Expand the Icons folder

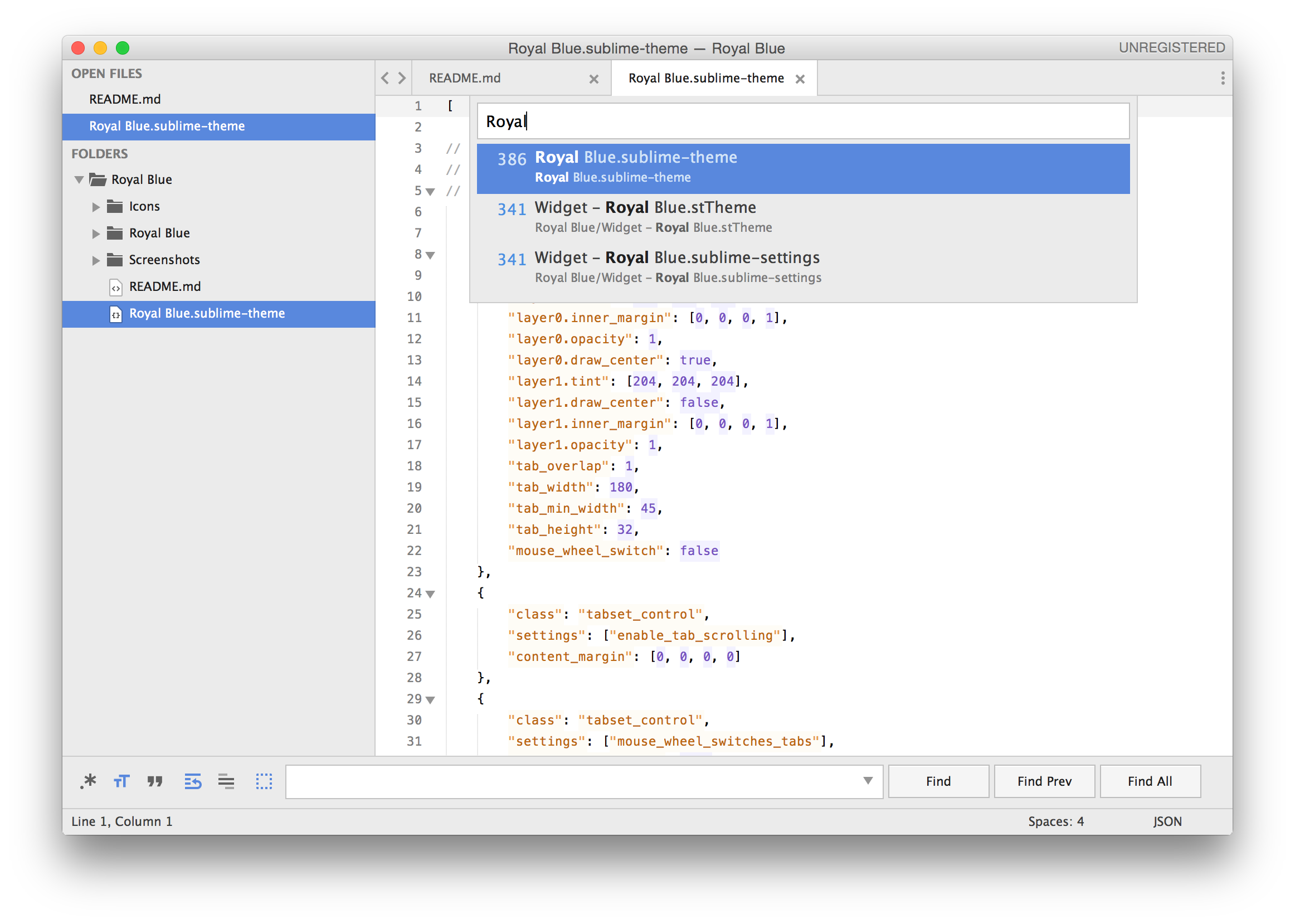point(95,207)
